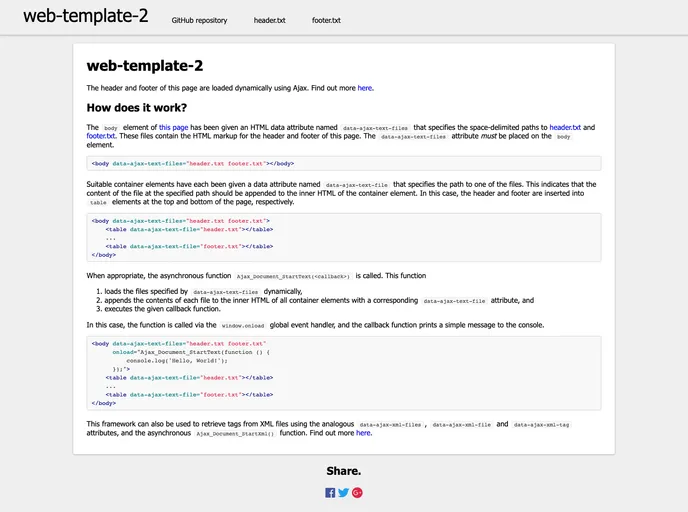
Task: Click the Twitter bird share icon
Action: [x=343, y=492]
